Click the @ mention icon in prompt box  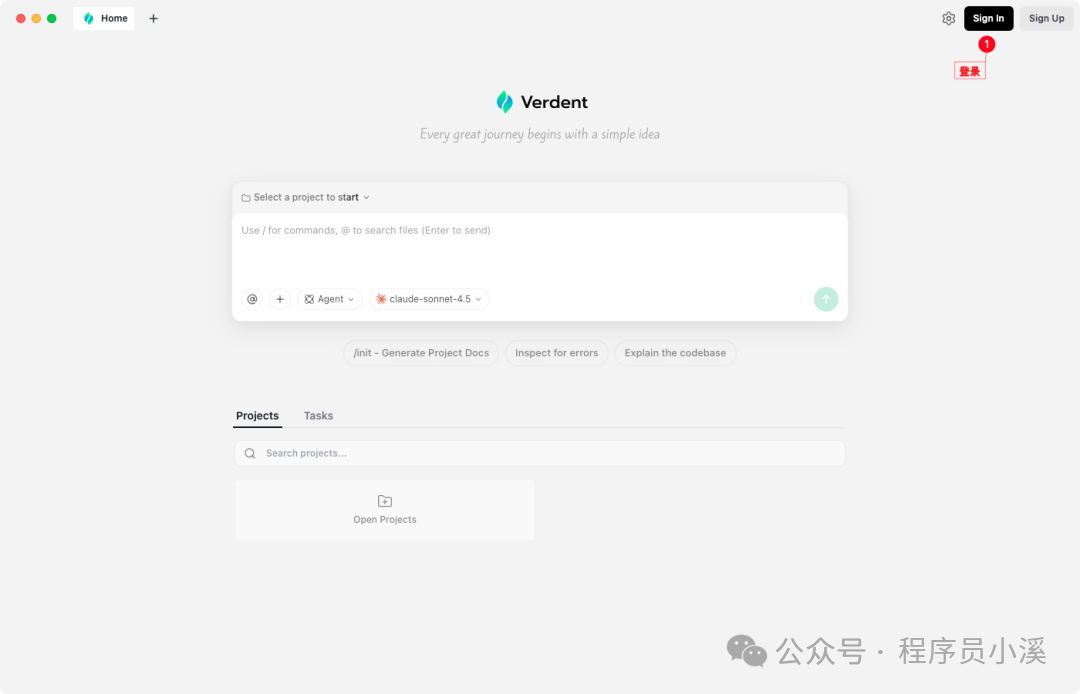[x=252, y=299]
